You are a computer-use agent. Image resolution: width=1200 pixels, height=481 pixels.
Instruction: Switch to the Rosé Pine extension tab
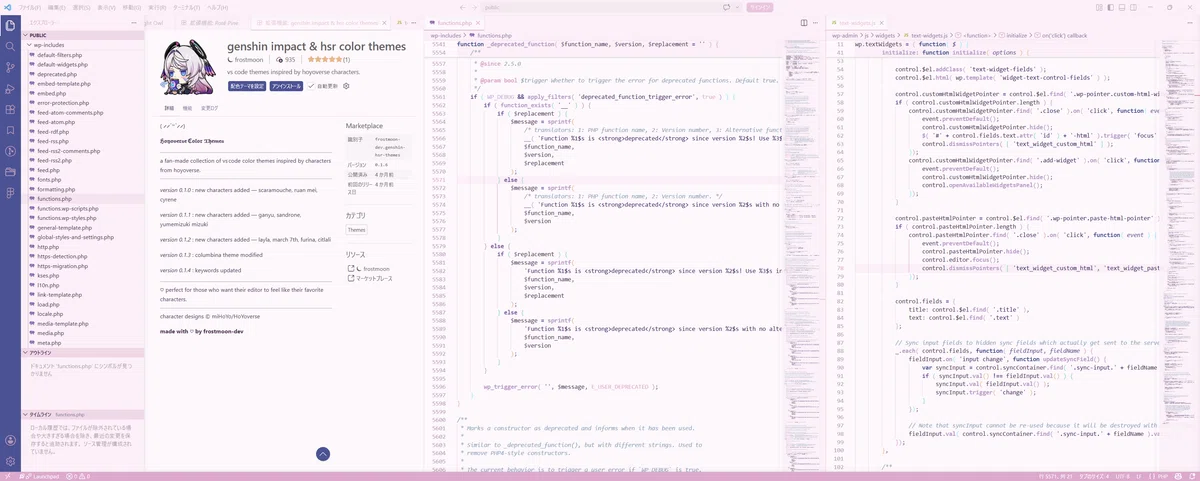(x=211, y=21)
